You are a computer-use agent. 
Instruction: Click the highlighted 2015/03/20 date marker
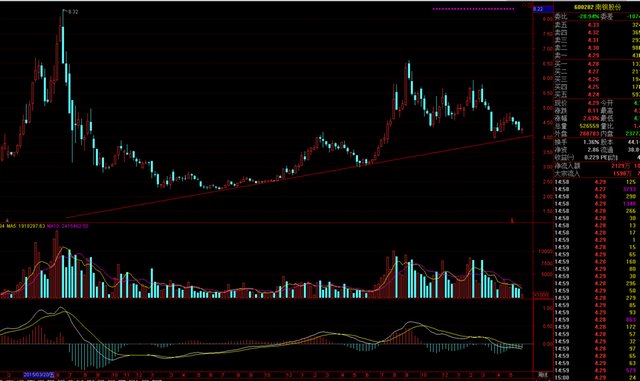pos(39,374)
